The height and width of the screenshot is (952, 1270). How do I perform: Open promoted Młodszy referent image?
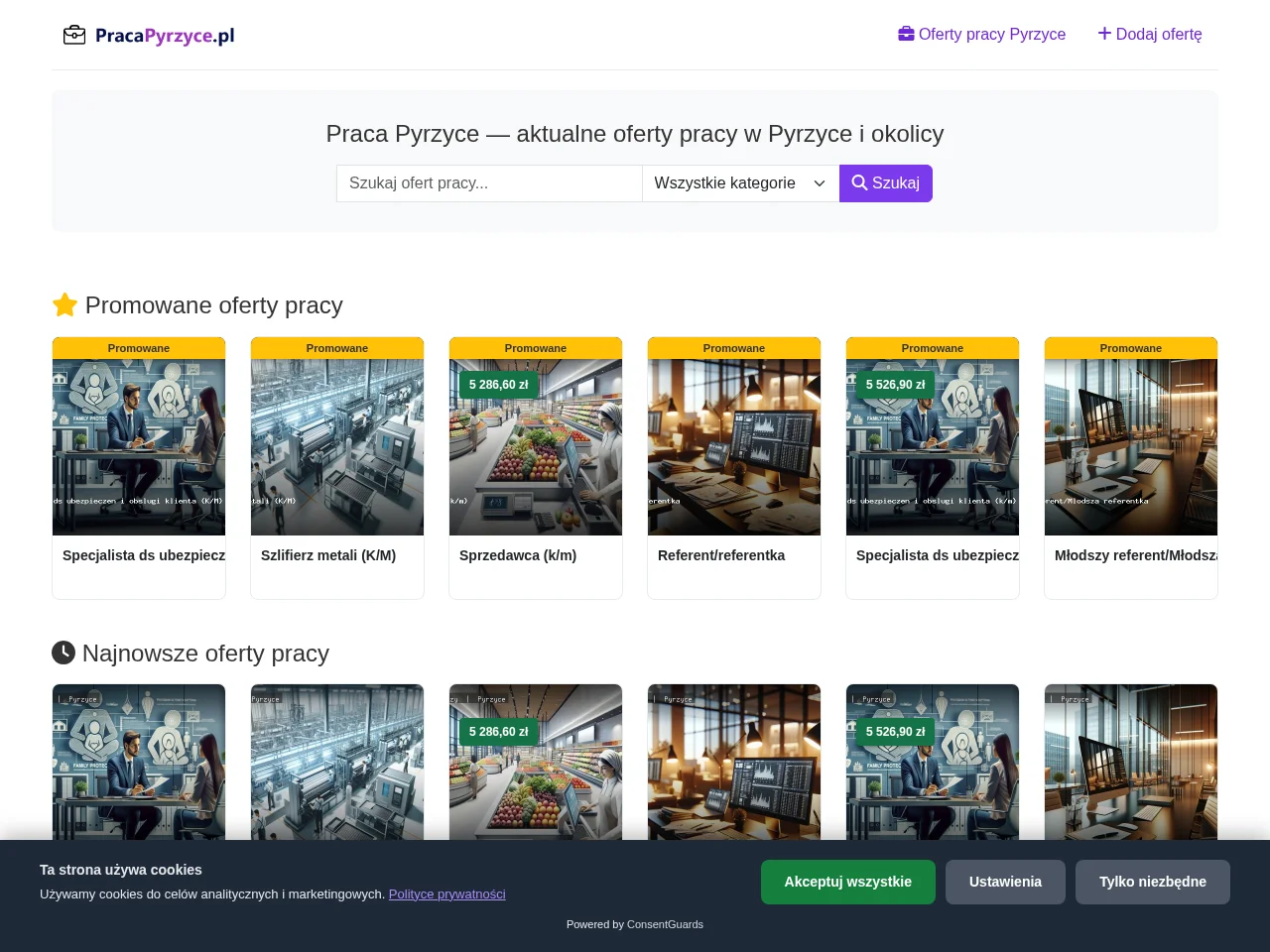click(1131, 447)
